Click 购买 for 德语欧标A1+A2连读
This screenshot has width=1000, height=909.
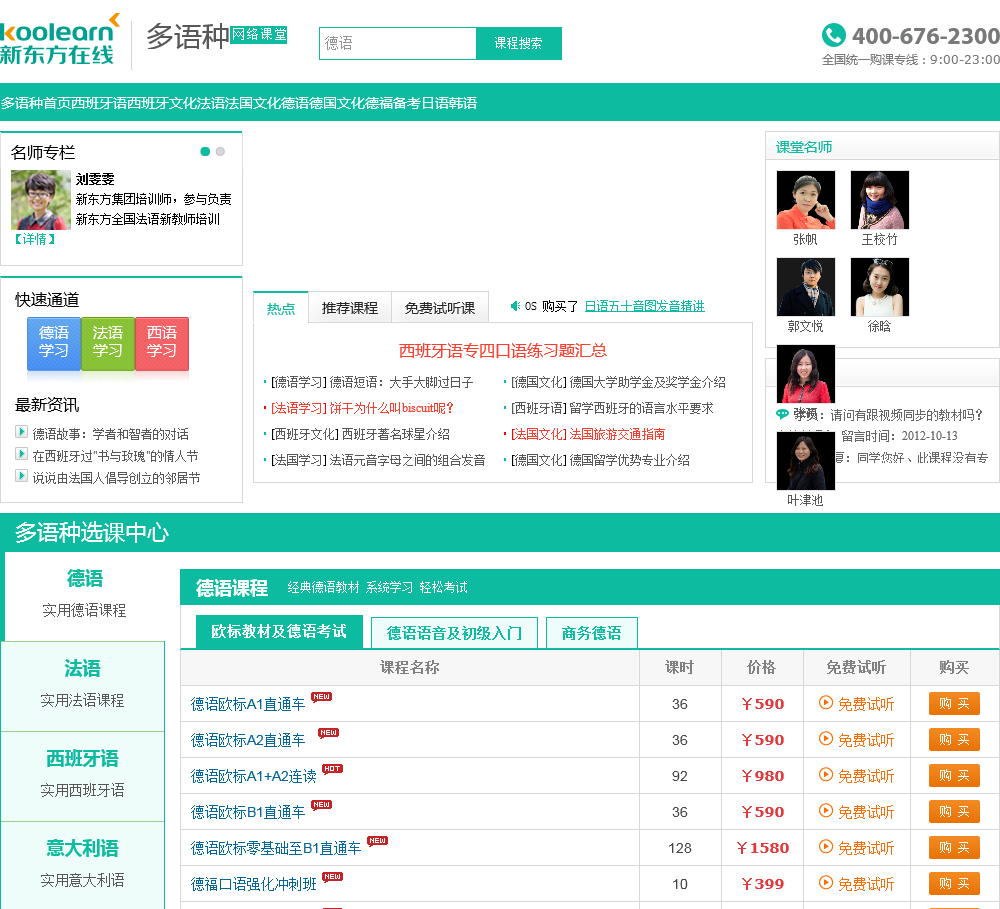click(x=954, y=775)
